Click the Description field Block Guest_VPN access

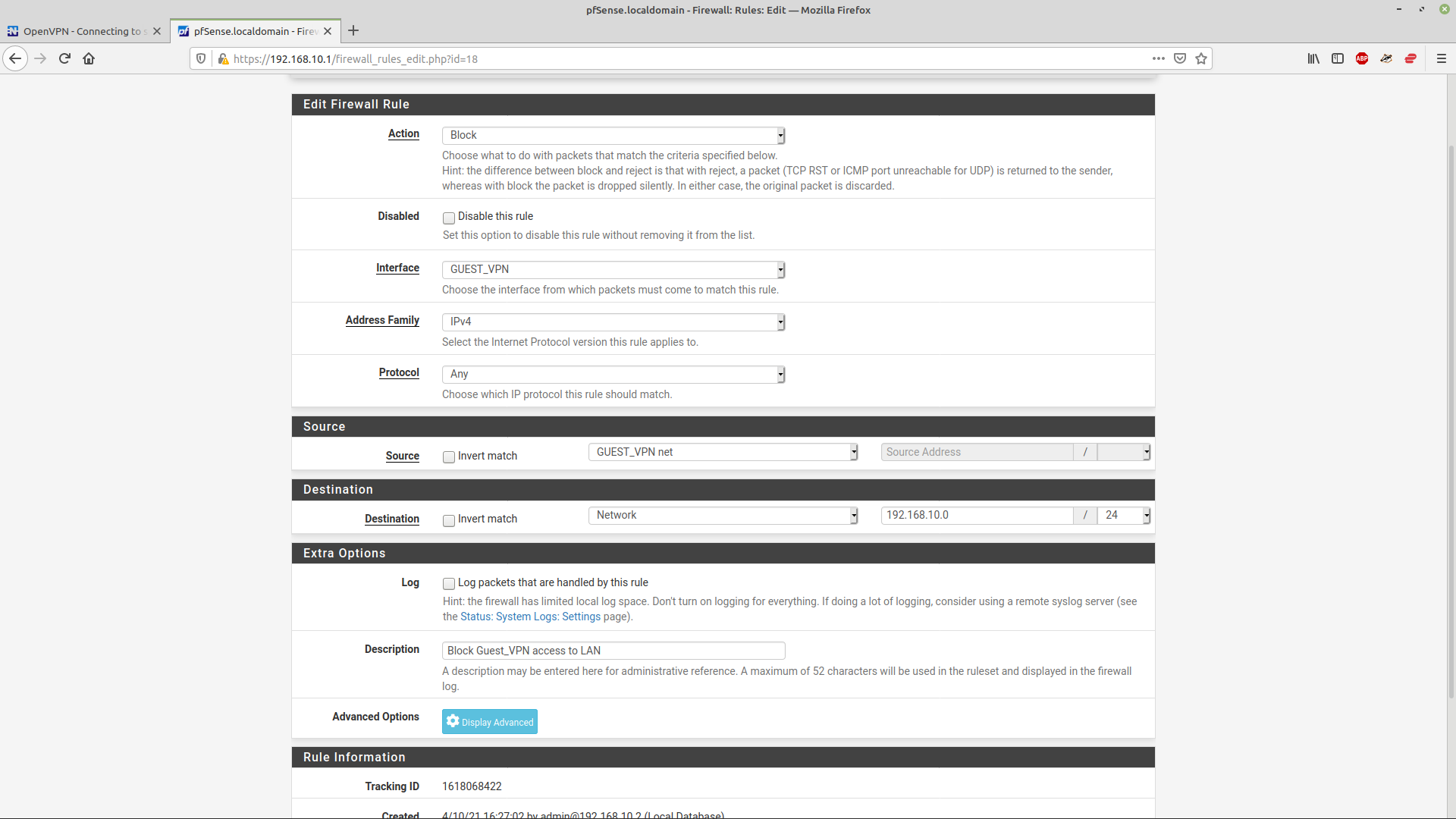point(613,651)
